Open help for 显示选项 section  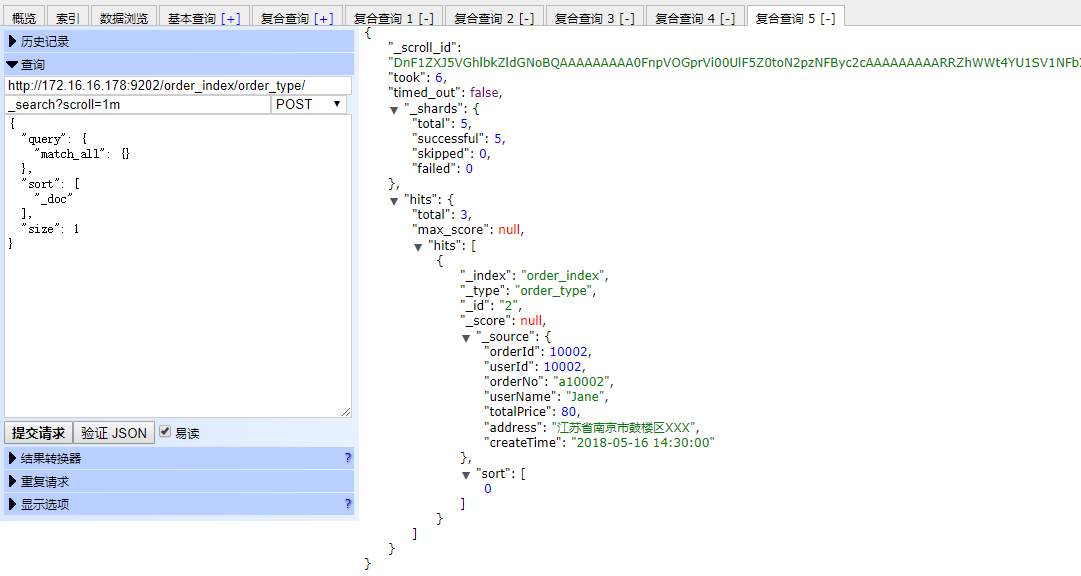[347, 504]
